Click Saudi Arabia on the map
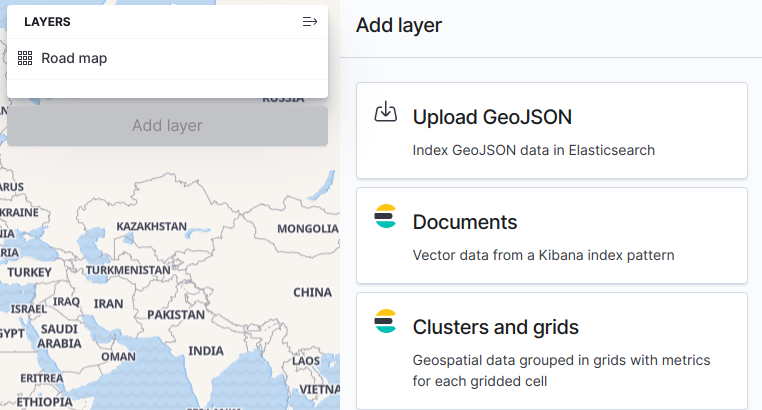Viewport: 762px width, 410px height. pyautogui.click(x=59, y=336)
